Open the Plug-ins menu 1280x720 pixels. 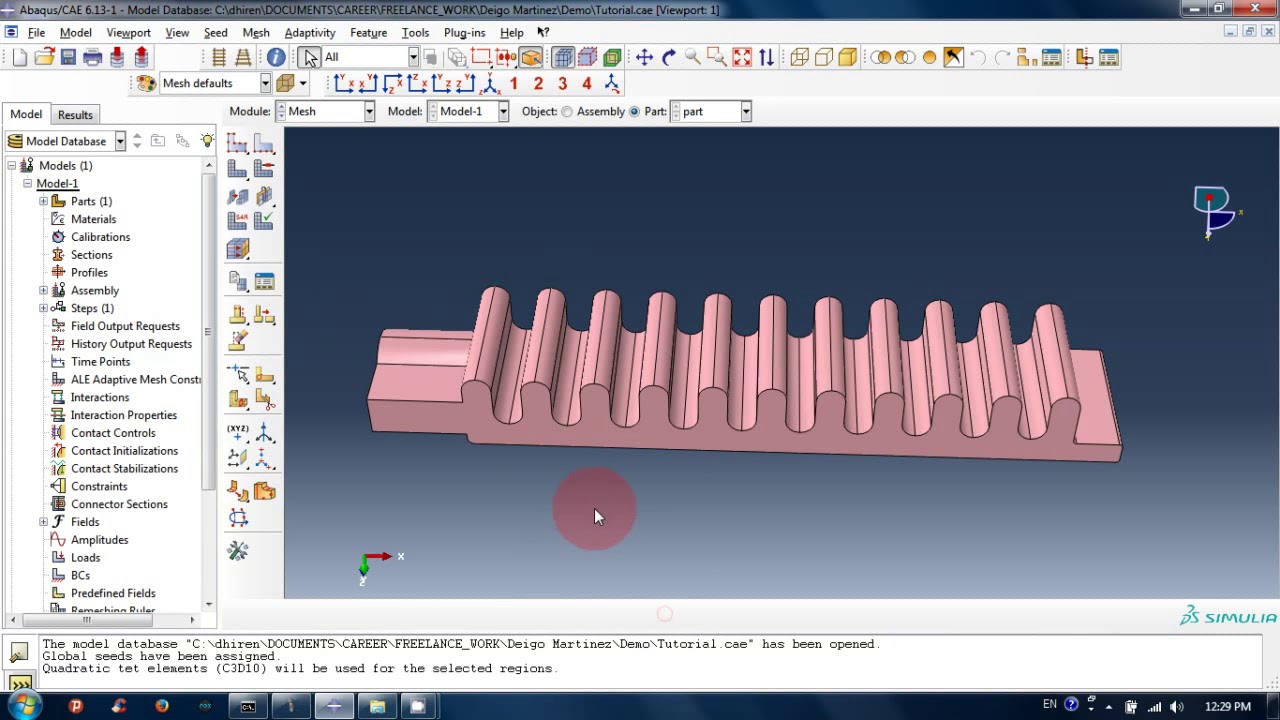[464, 33]
